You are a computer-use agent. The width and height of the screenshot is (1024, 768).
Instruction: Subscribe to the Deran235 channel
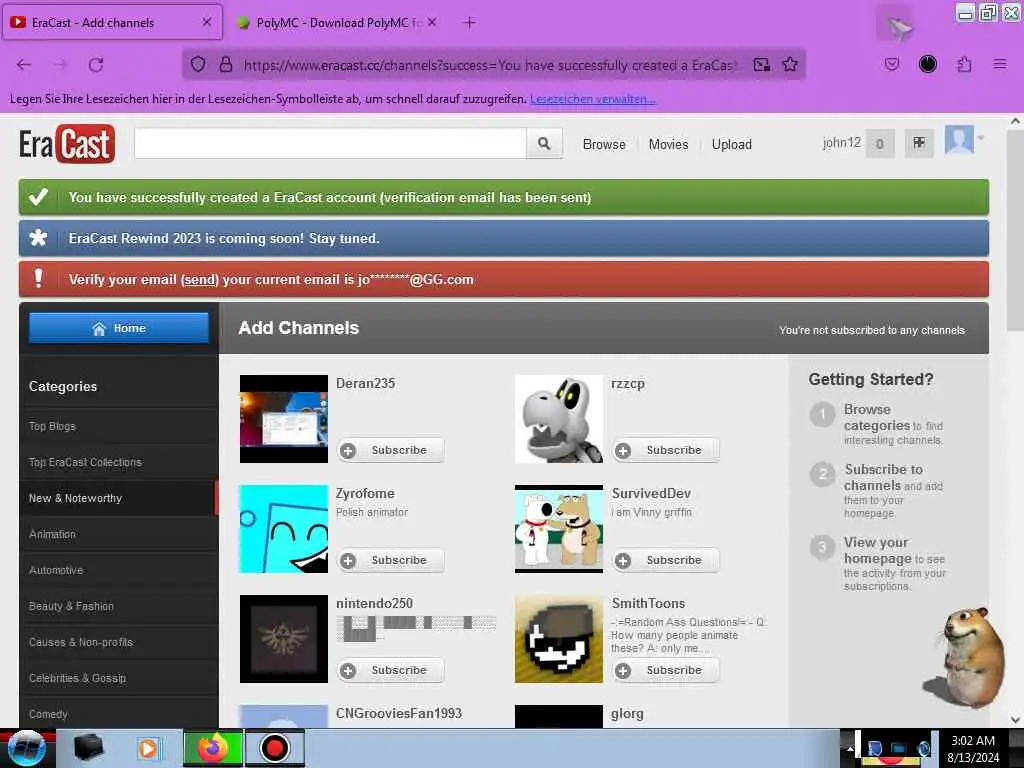[x=391, y=450]
